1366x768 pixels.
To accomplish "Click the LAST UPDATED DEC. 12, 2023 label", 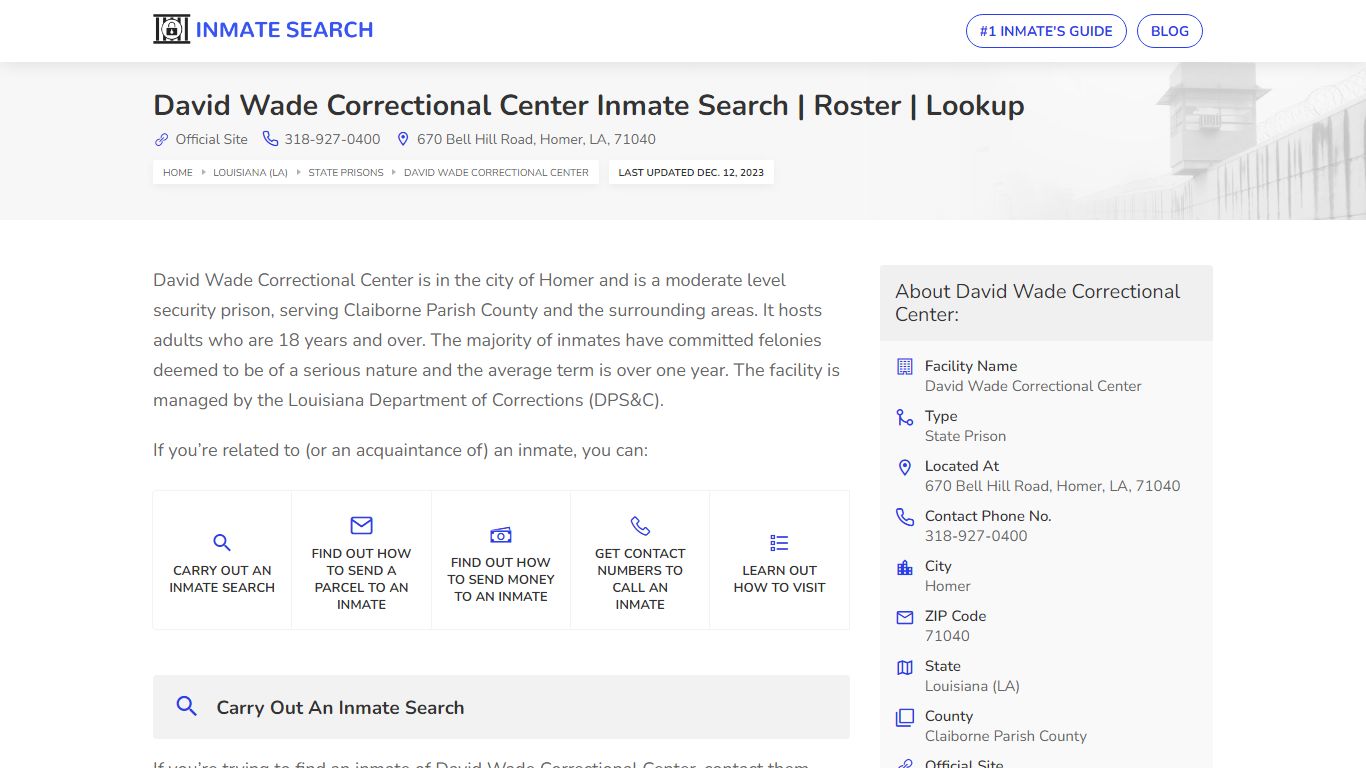I will 691,172.
